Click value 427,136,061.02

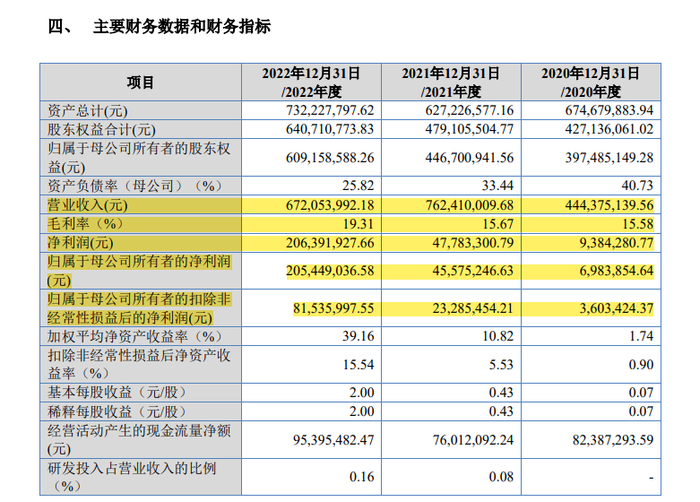tap(609, 129)
